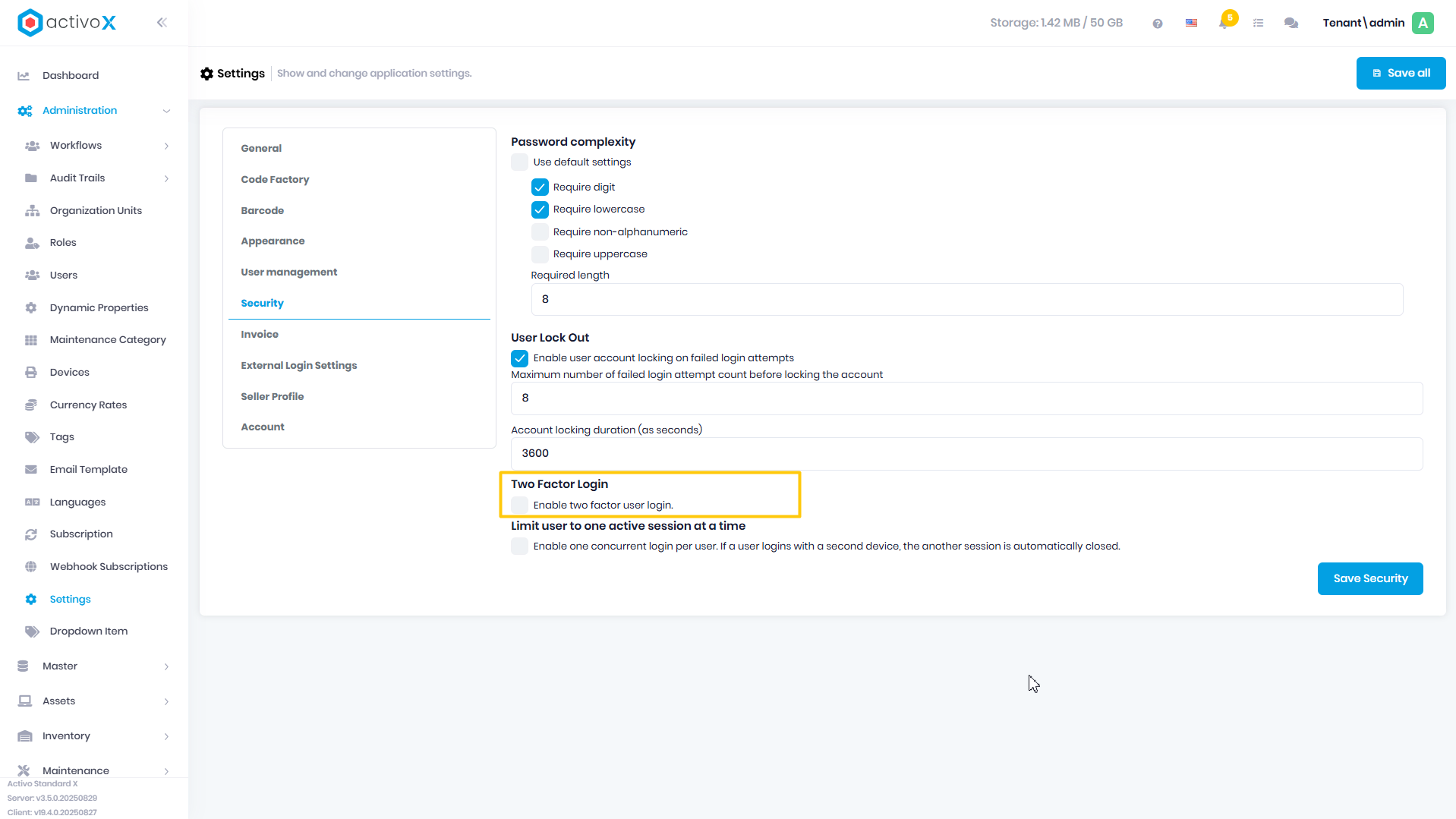Image resolution: width=1456 pixels, height=819 pixels.
Task: Click the Webhook Subscriptions globe icon
Action: [x=31, y=567]
